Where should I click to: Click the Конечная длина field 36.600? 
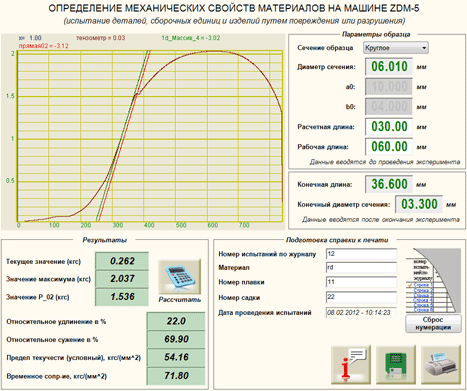(x=389, y=184)
